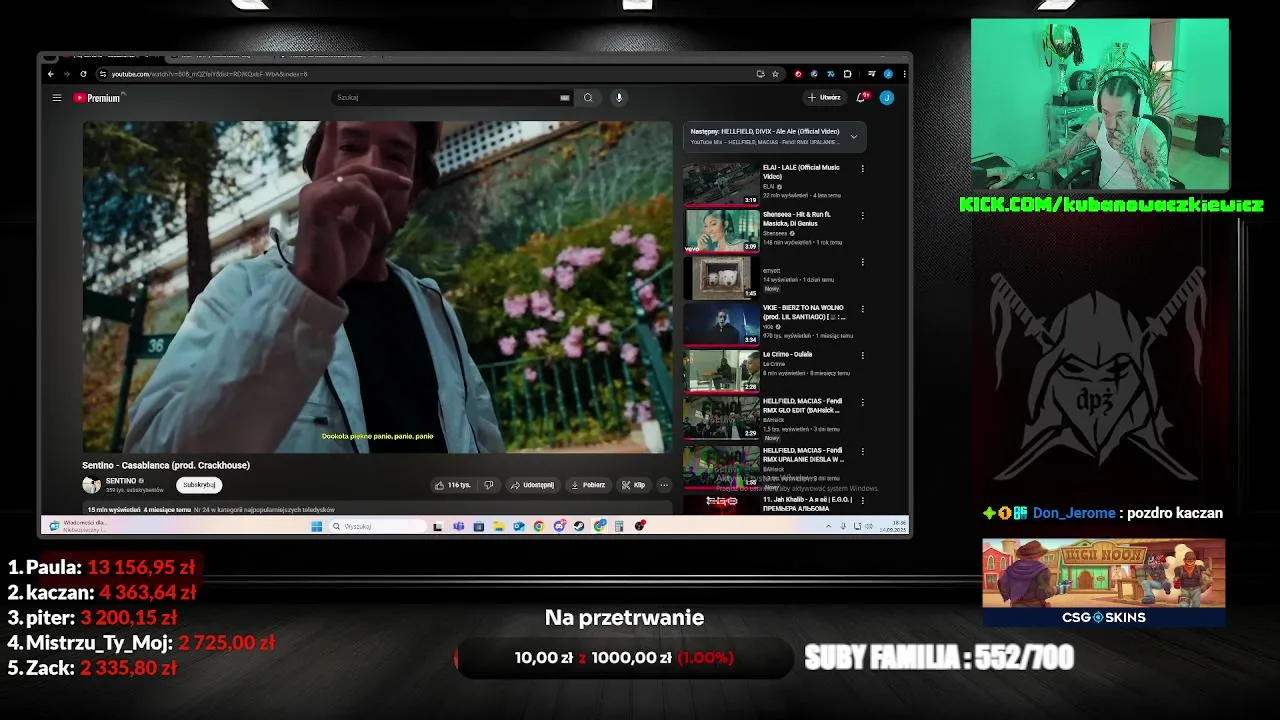1280x720 pixels.
Task: Open ELAI - LALE video thumbnail
Action: click(x=721, y=184)
